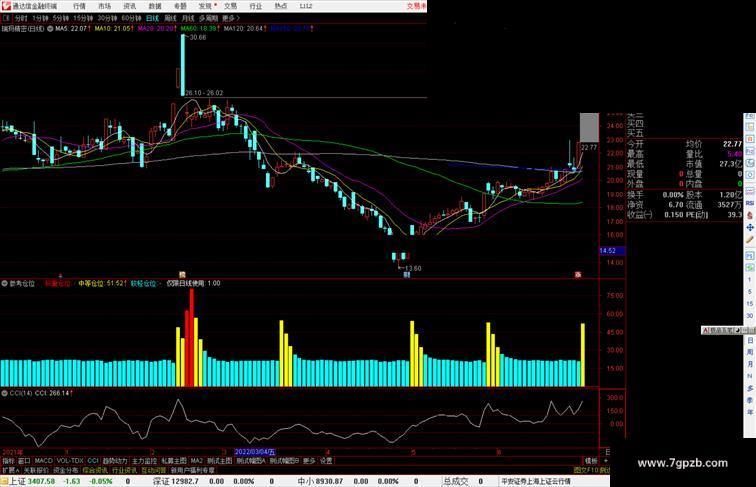Screen dimensions: 756x487
Task: Click the RSI icon in right sidebar
Action: click(750, 203)
